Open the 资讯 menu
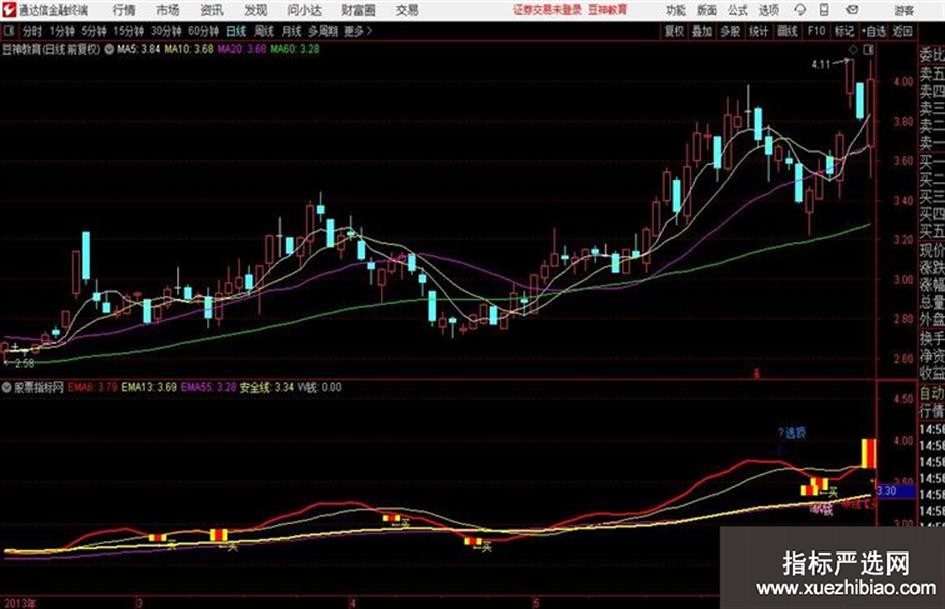945x609 pixels. [212, 10]
